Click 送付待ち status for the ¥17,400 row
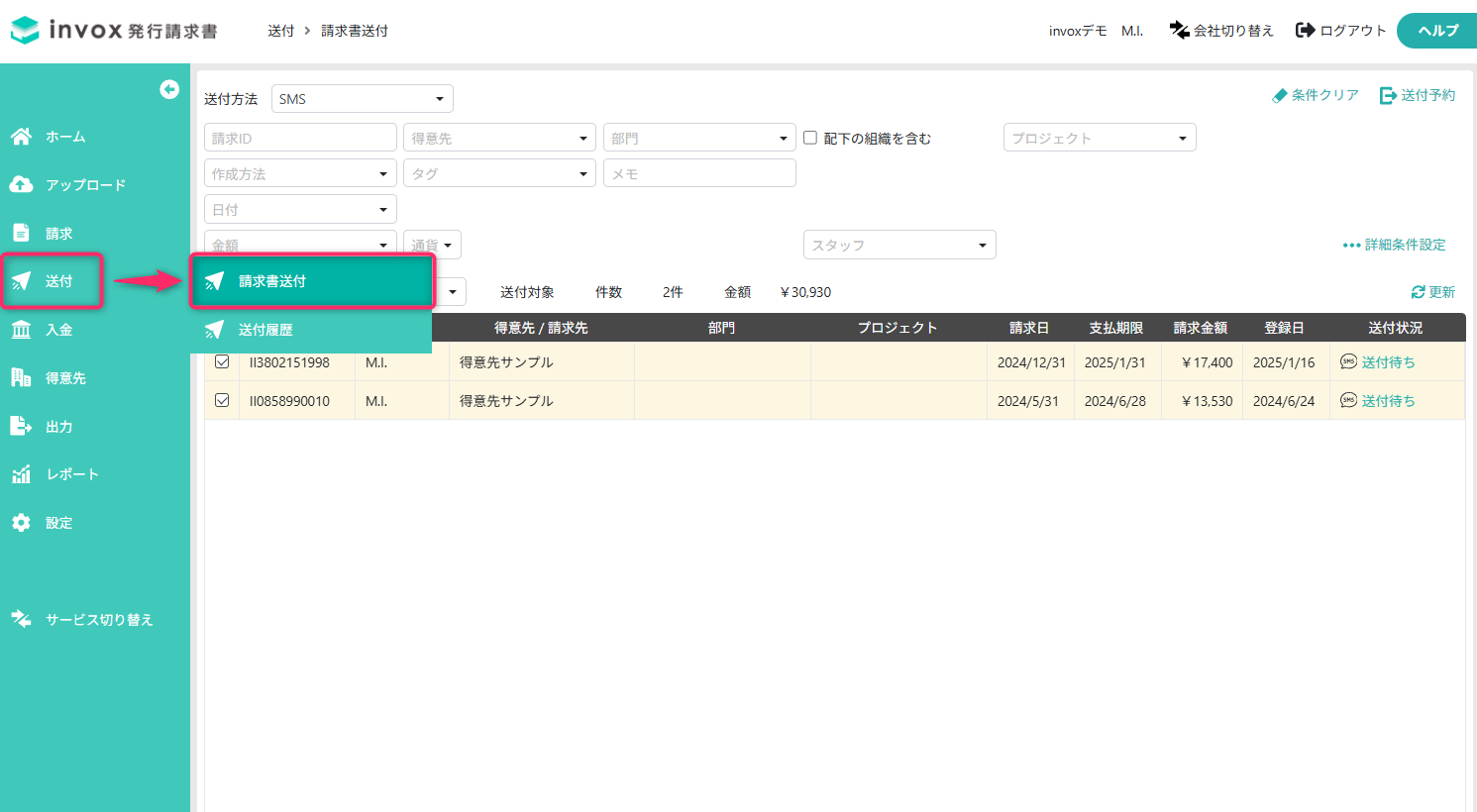 click(x=1388, y=362)
